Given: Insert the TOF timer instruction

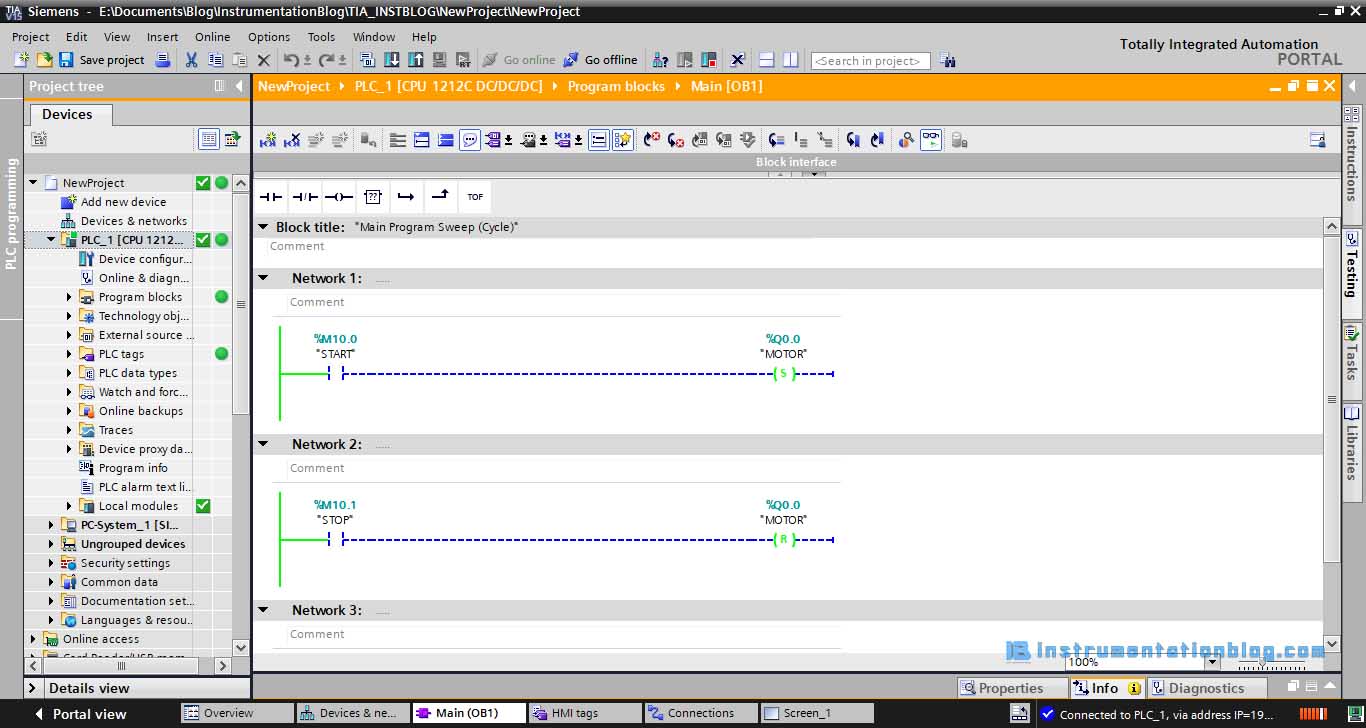Looking at the screenshot, I should click(475, 197).
